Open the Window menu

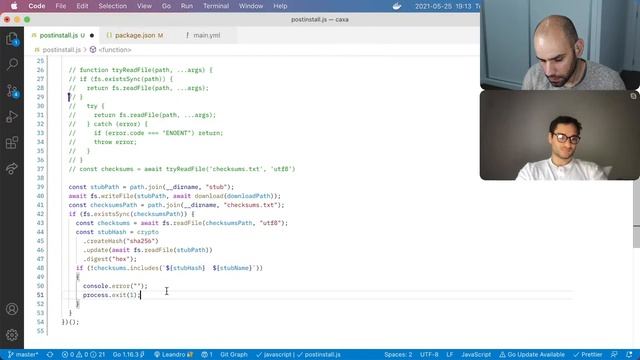[x=251, y=6]
